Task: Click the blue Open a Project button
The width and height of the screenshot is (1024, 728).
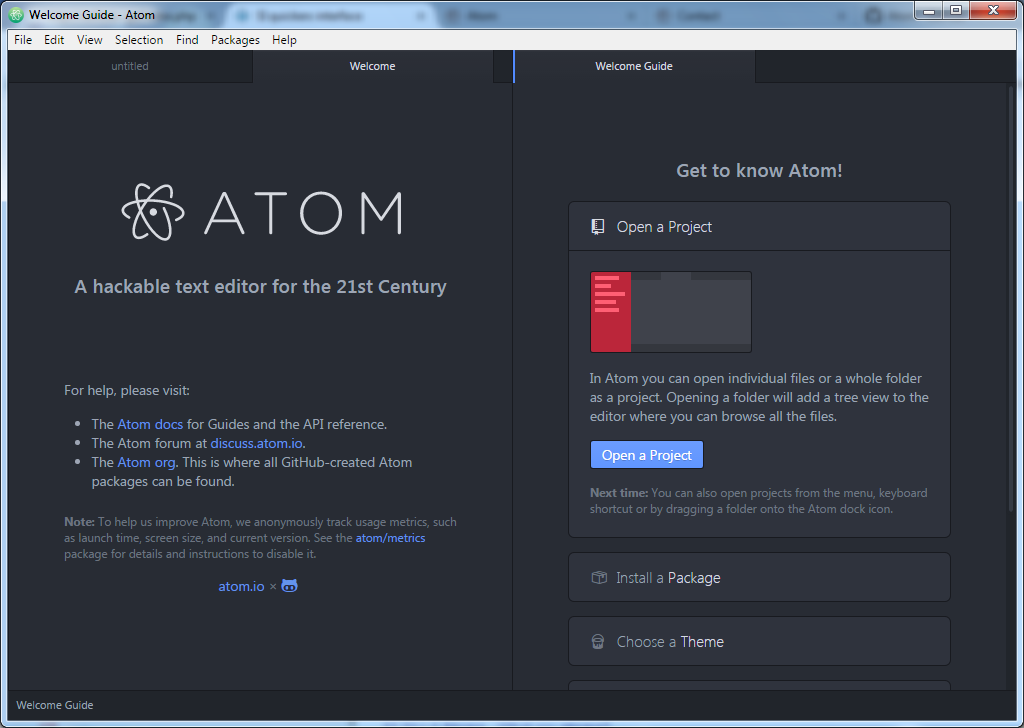Action: [x=646, y=453]
